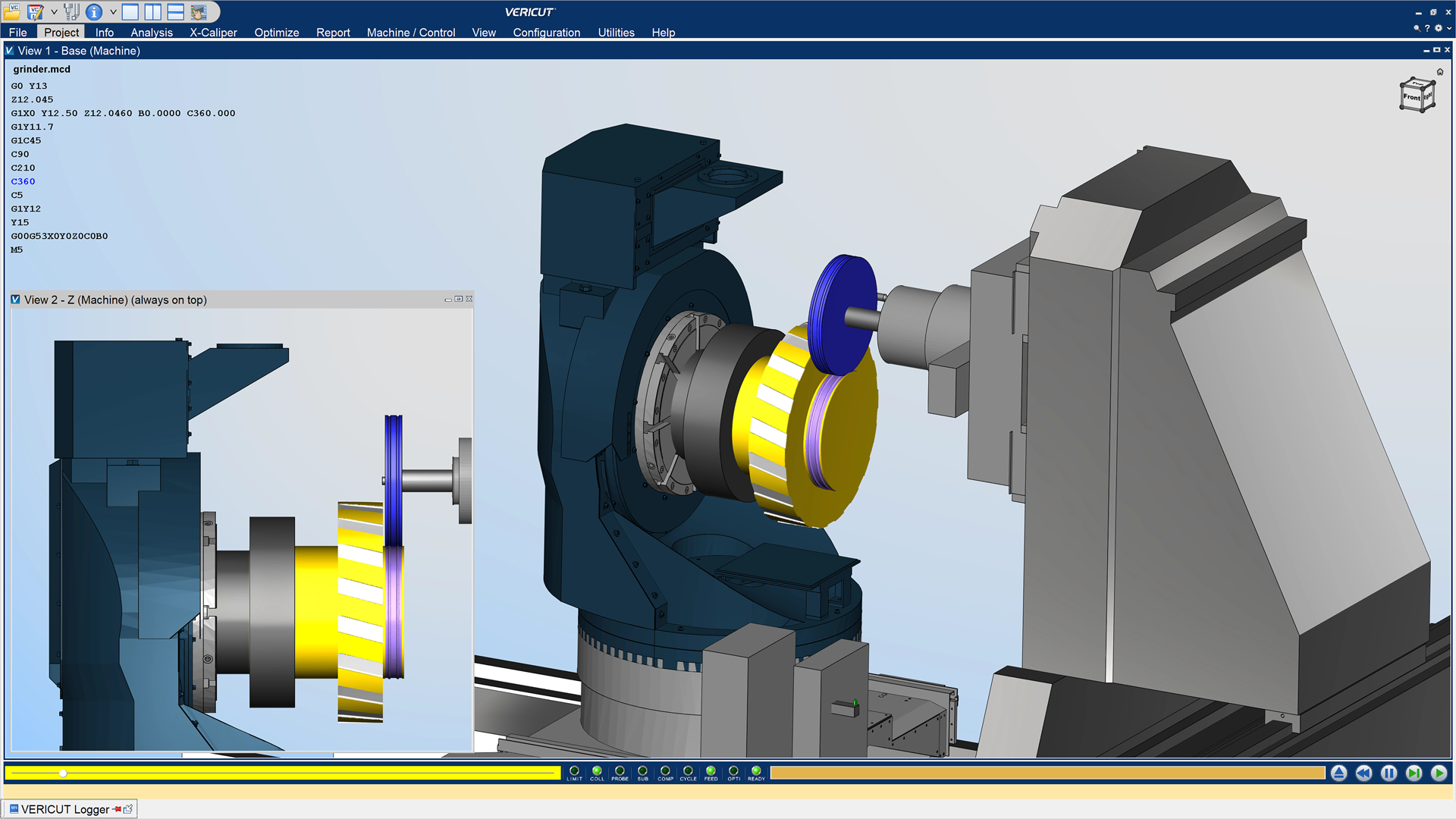Screen dimensions: 1456x819
Task: Select the stacked horizontal view layout icon
Action: (175, 11)
